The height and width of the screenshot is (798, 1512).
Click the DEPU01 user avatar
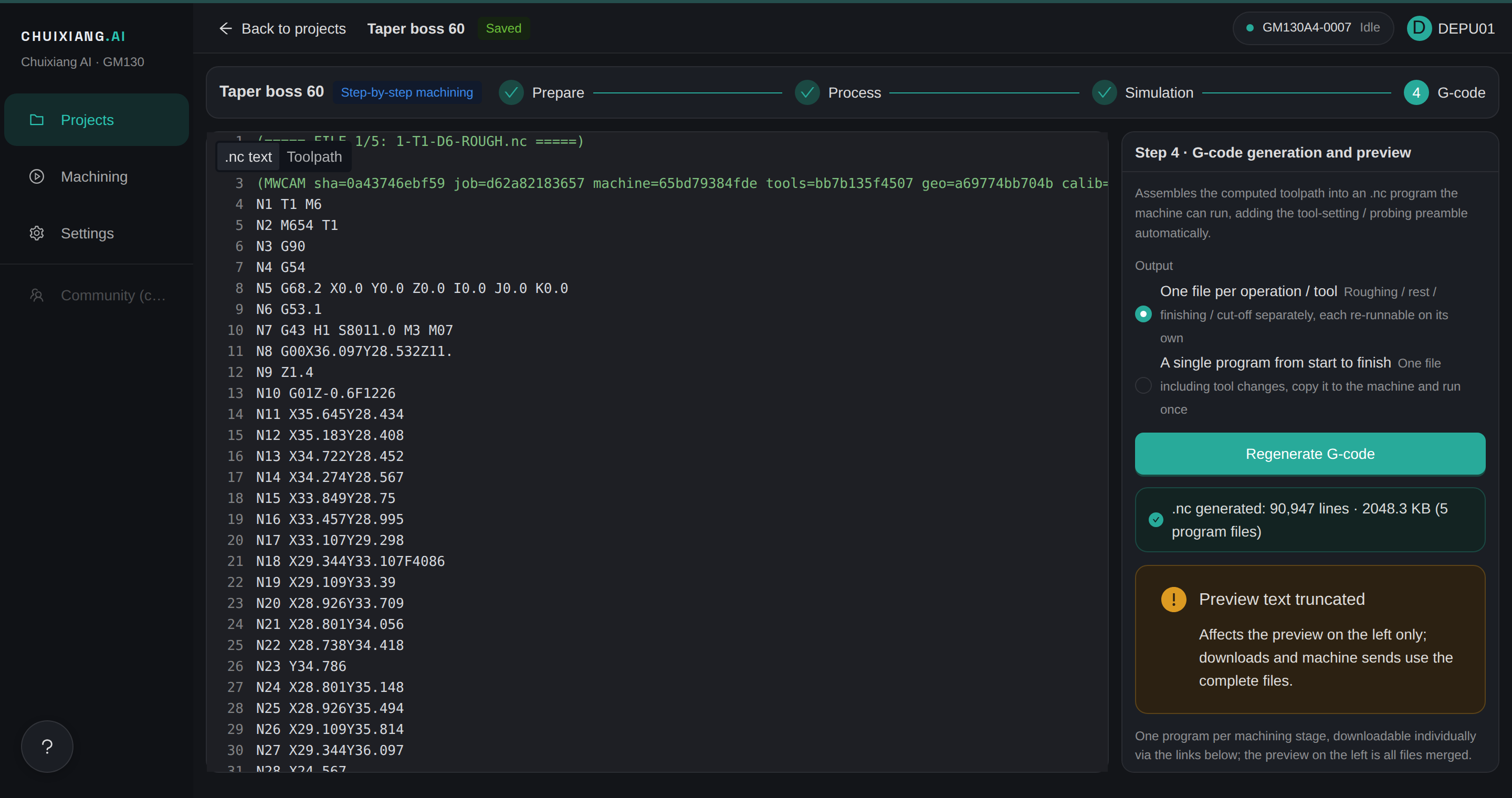(x=1419, y=28)
